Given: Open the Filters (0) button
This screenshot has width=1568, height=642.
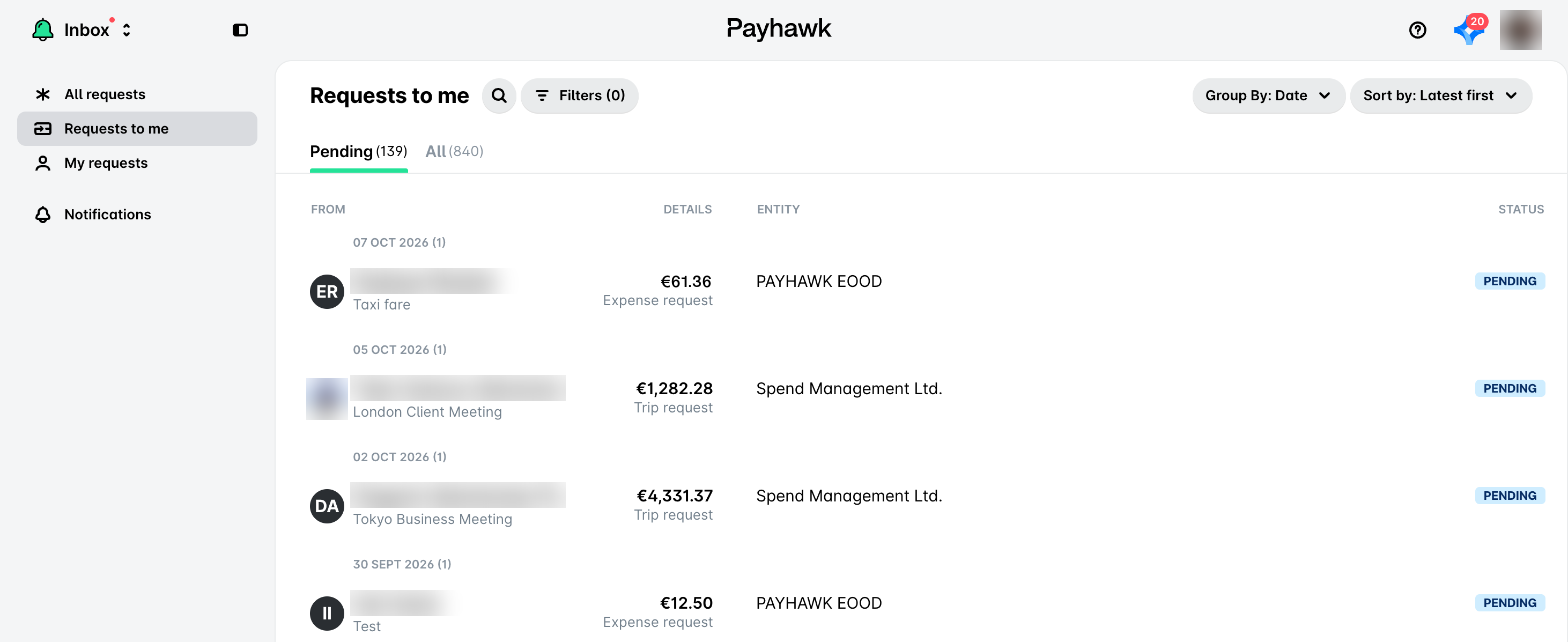Looking at the screenshot, I should coord(580,96).
